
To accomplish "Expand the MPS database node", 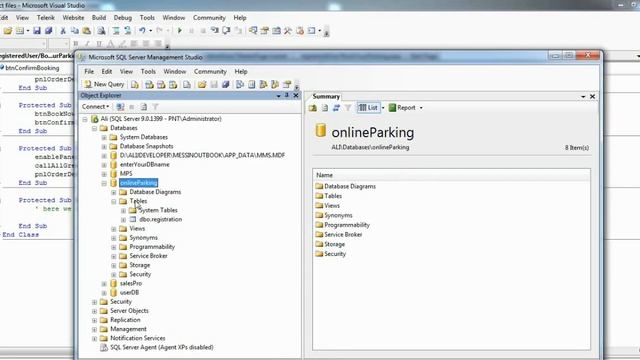I will click(104, 174).
